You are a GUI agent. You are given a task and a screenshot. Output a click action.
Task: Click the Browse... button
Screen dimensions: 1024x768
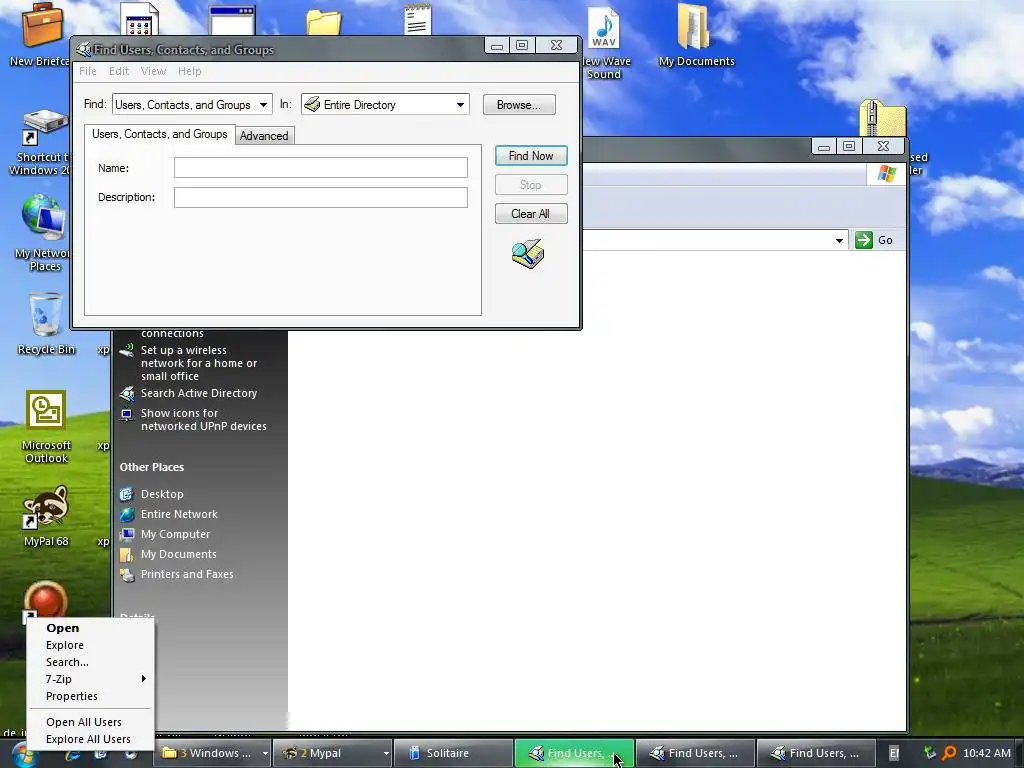click(x=519, y=104)
